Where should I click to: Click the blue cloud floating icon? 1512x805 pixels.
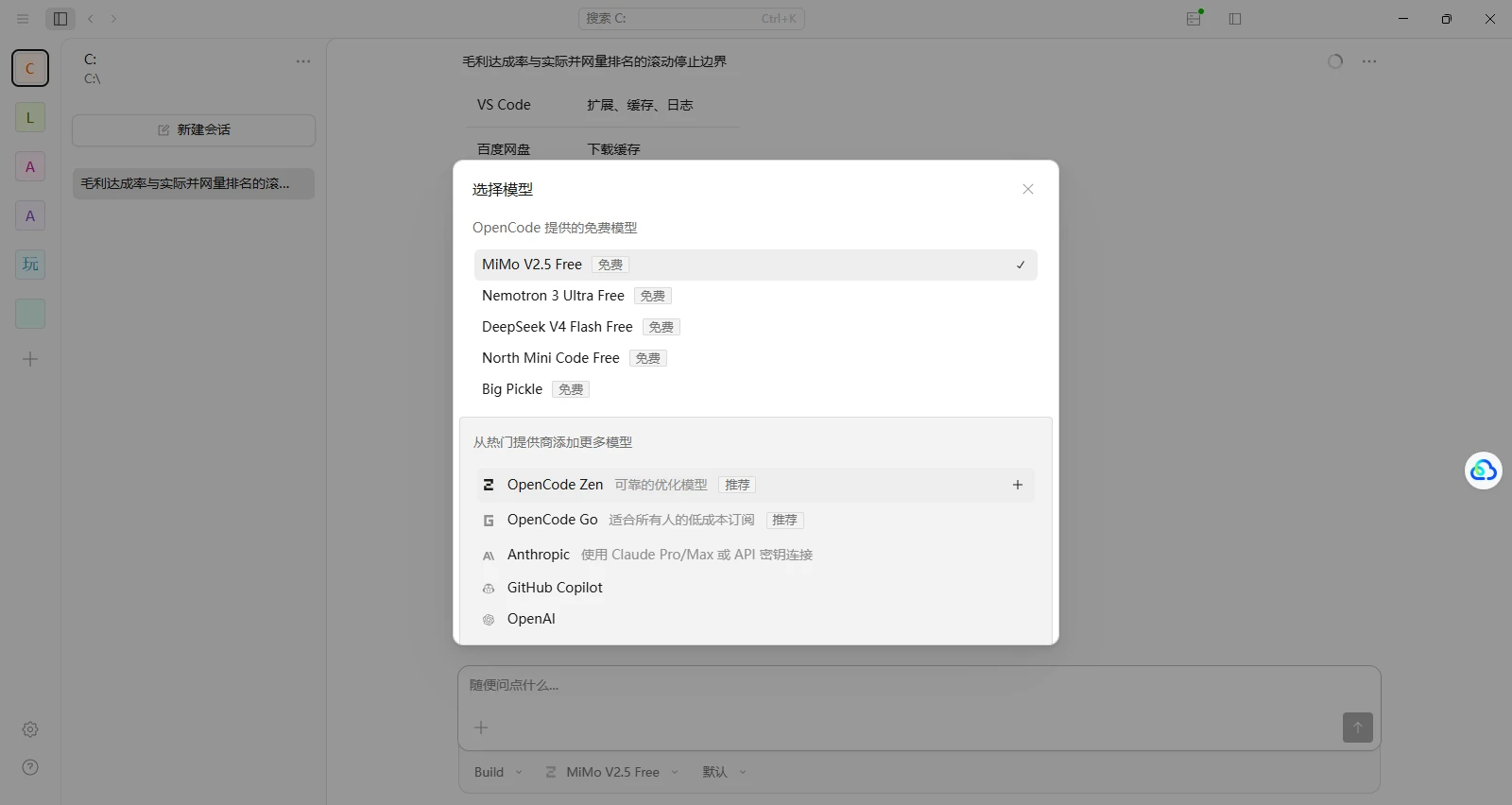pyautogui.click(x=1484, y=471)
